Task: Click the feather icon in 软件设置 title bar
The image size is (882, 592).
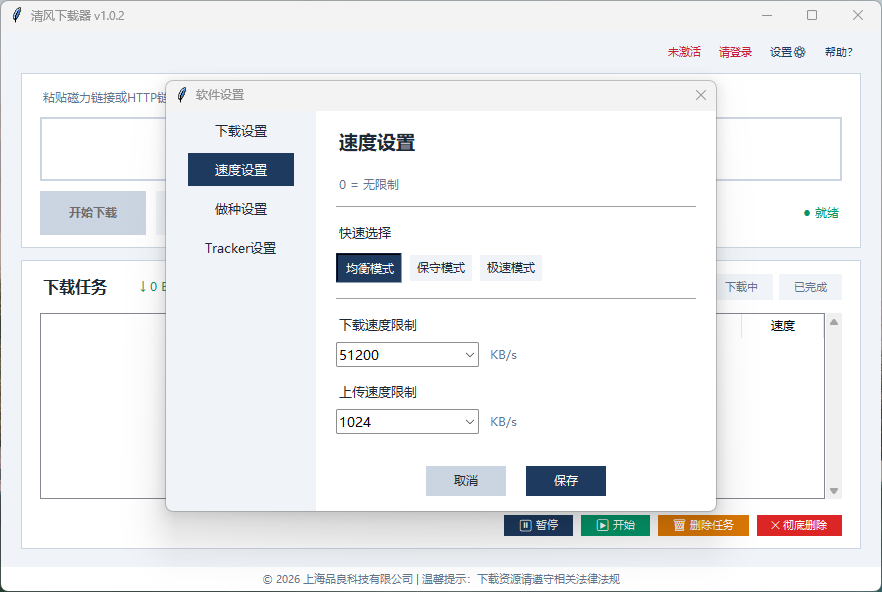Action: [x=182, y=95]
